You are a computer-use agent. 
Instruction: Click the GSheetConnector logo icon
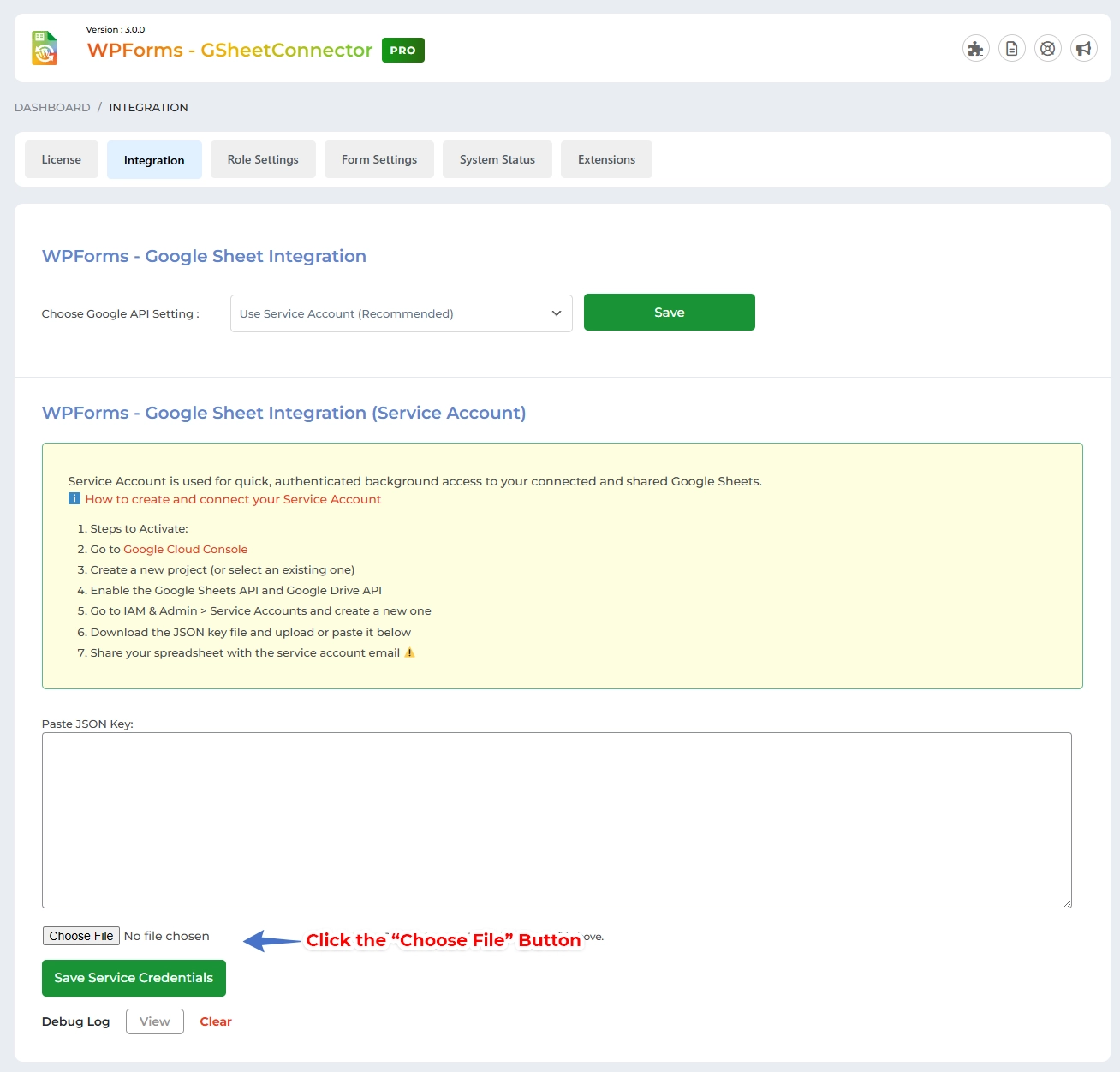click(45, 48)
